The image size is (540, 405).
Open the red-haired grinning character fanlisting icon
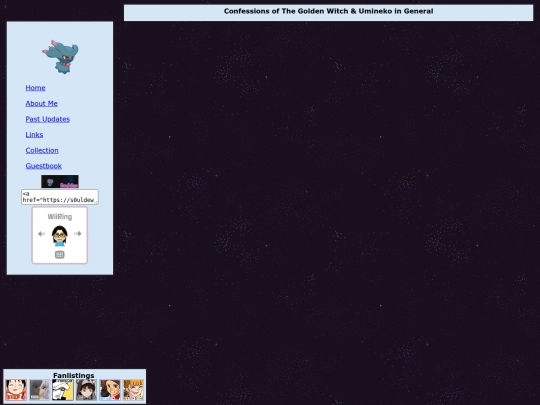coord(110,390)
